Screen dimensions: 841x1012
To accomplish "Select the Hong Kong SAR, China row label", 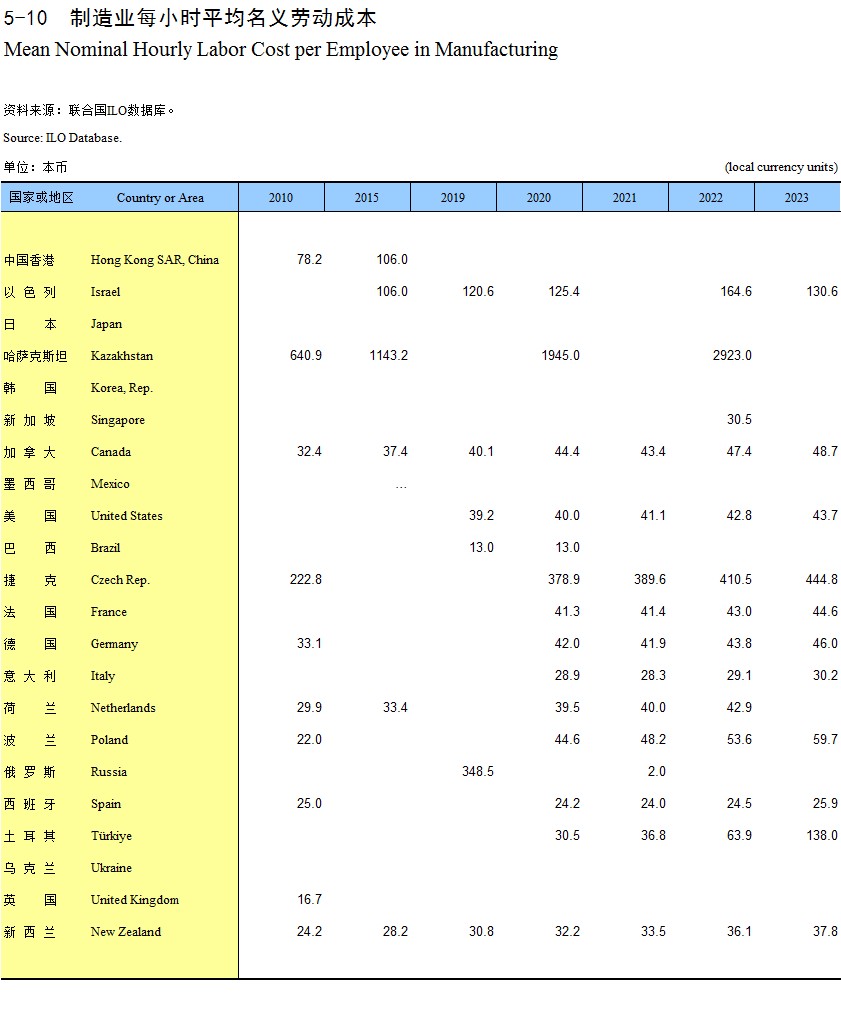I will [x=154, y=260].
